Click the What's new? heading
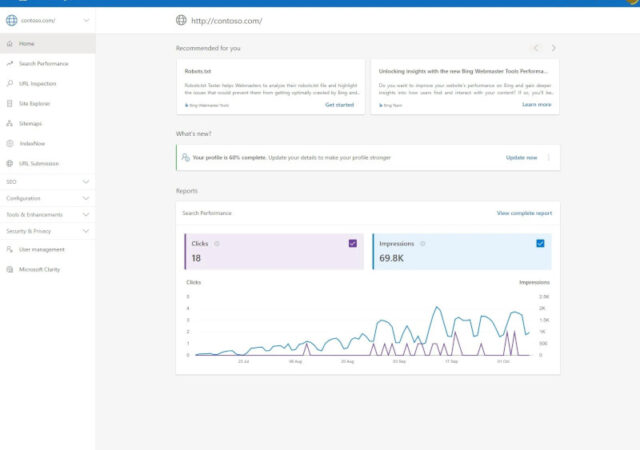The height and width of the screenshot is (450, 640). point(194,134)
